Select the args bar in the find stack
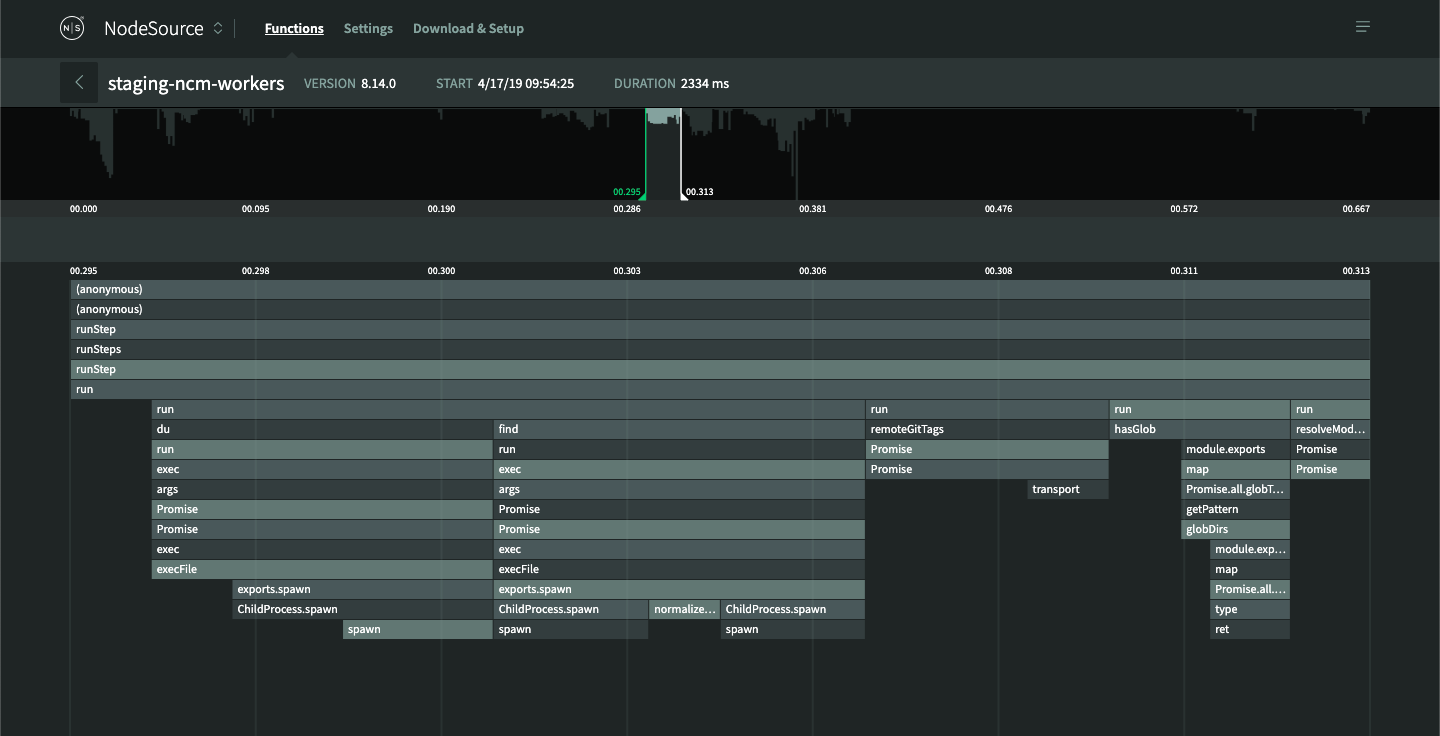1440x736 pixels. 679,490
